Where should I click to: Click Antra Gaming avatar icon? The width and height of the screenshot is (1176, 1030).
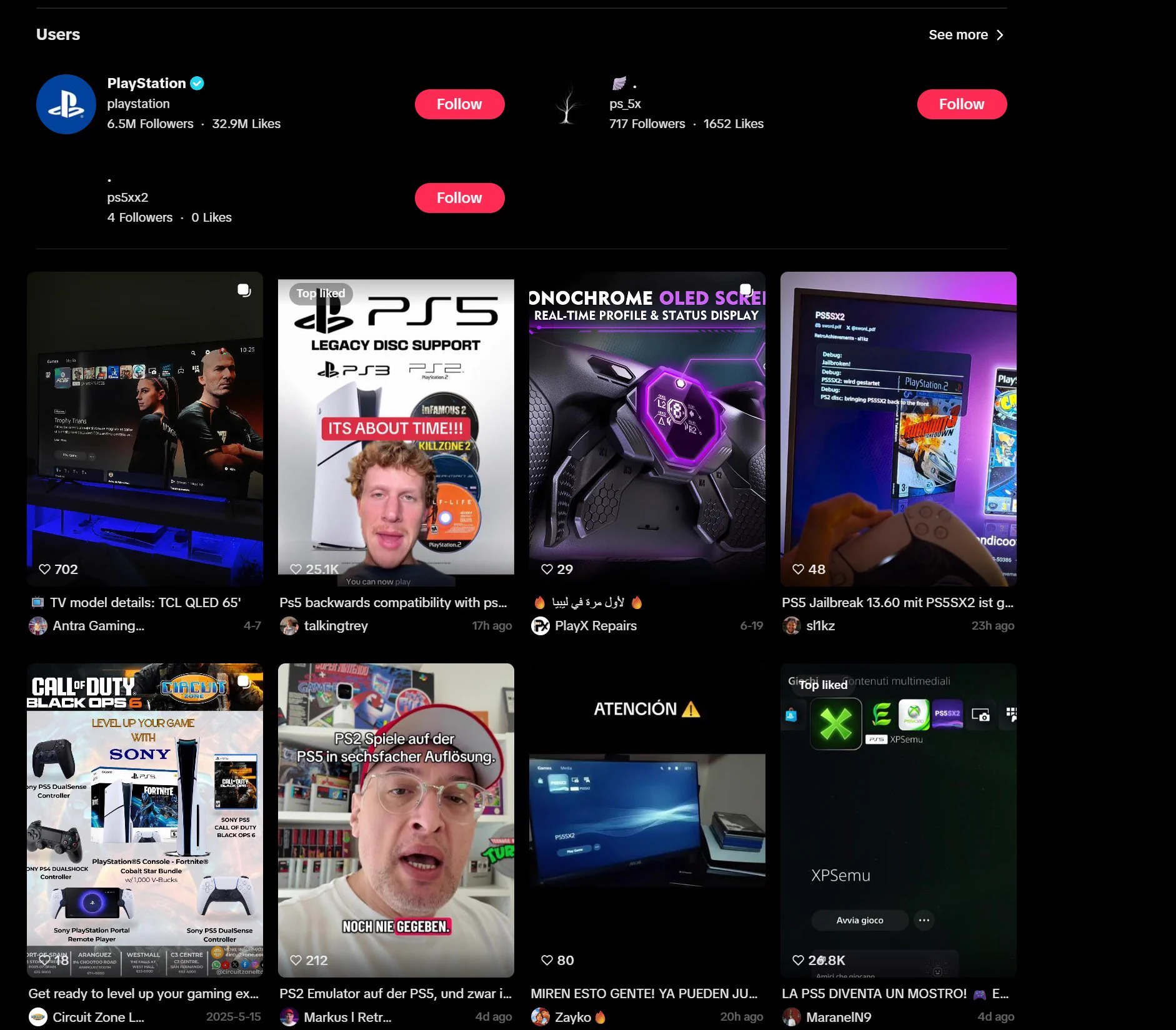[38, 626]
